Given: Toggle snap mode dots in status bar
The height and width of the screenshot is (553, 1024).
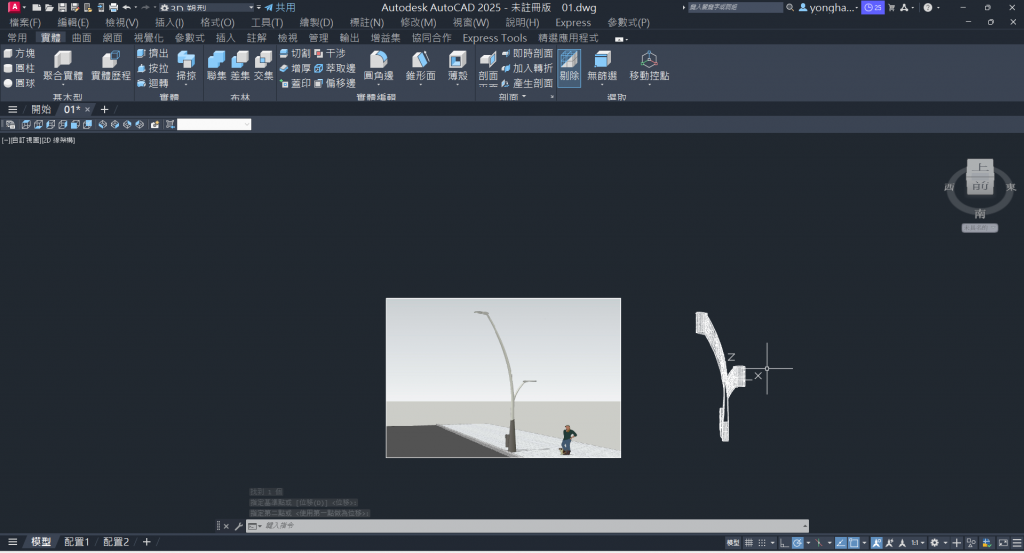Looking at the screenshot, I should 762,543.
